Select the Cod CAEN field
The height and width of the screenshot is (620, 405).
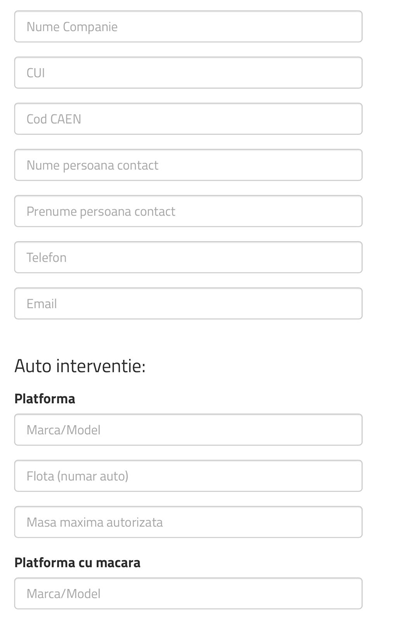pyautogui.click(x=188, y=119)
